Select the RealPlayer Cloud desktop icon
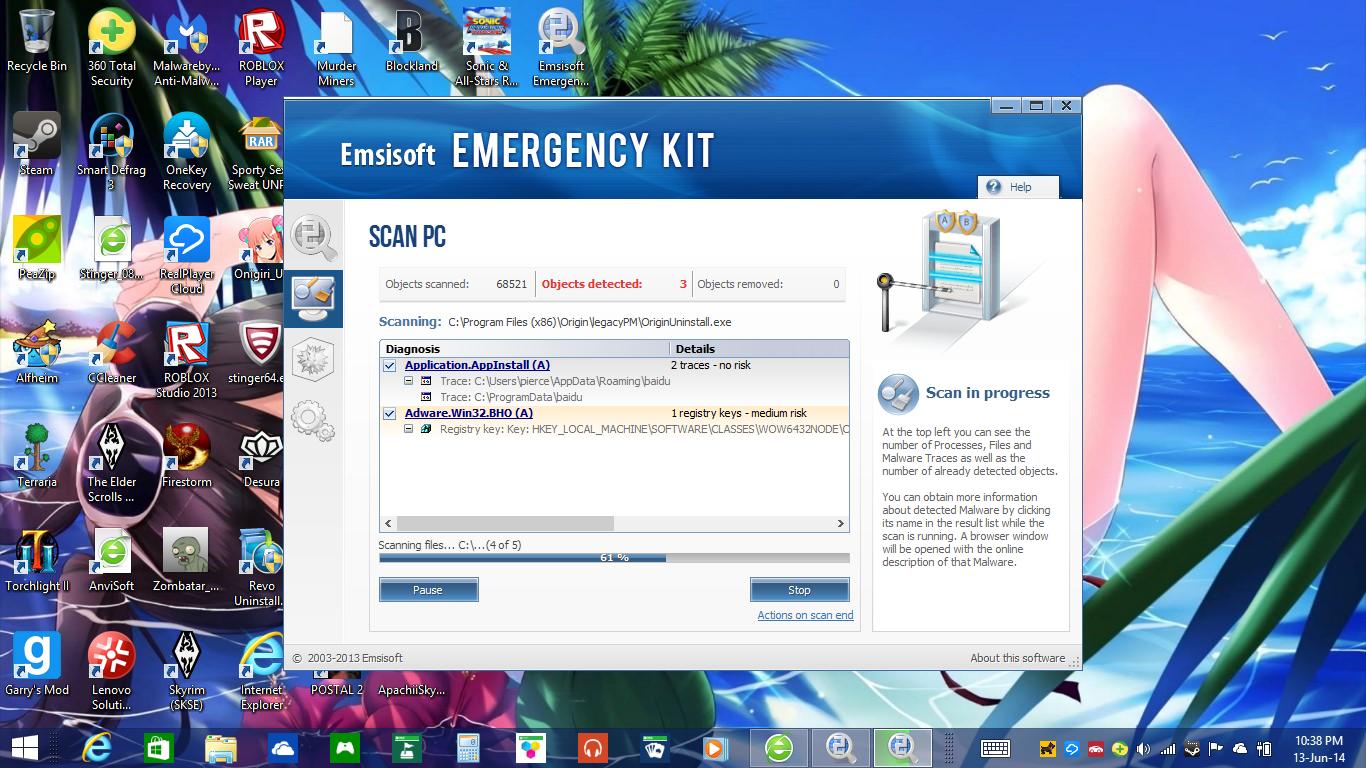Viewport: 1366px width, 768px height. pos(187,255)
